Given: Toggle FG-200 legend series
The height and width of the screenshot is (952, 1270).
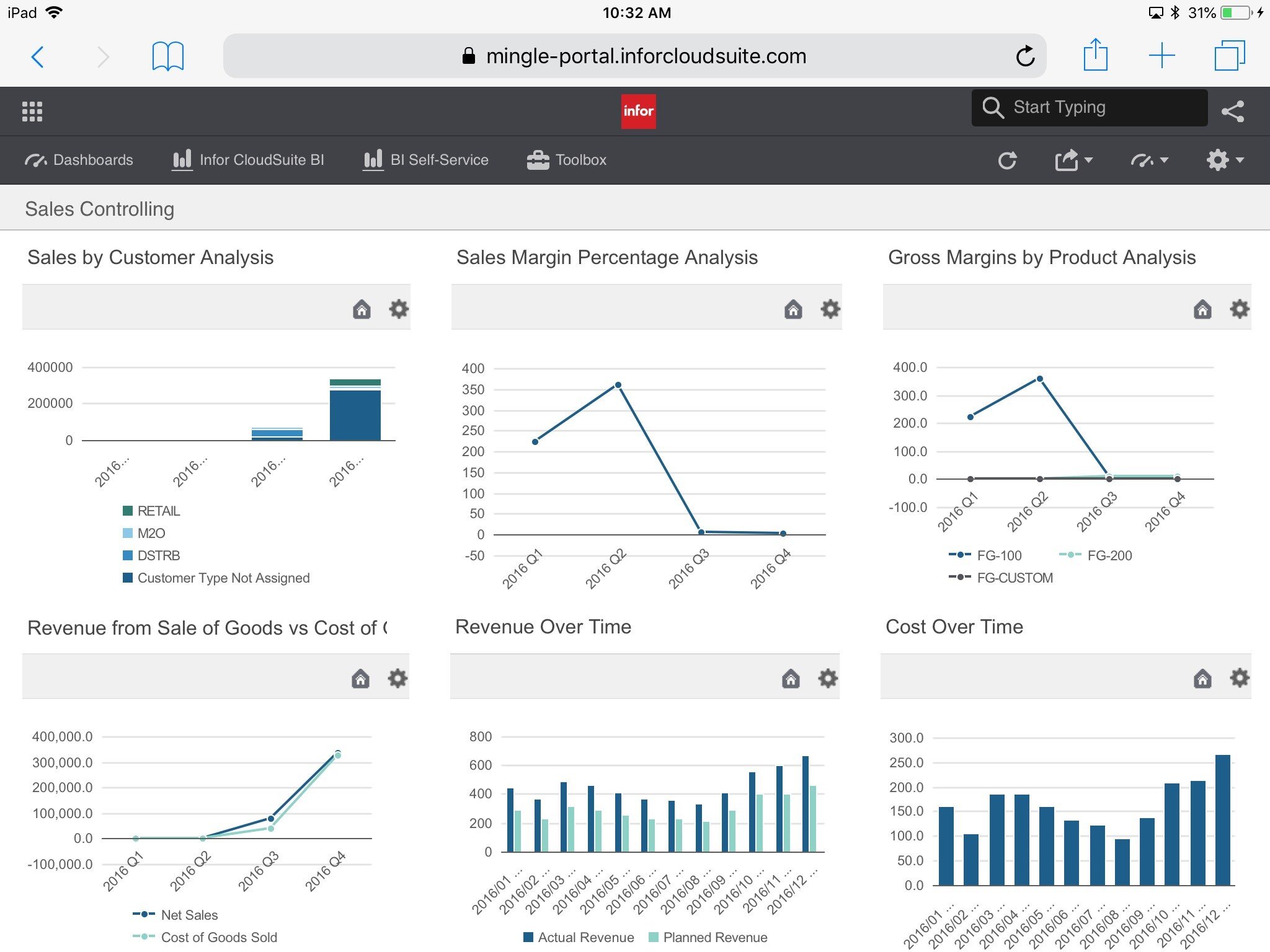Looking at the screenshot, I should 1109,555.
